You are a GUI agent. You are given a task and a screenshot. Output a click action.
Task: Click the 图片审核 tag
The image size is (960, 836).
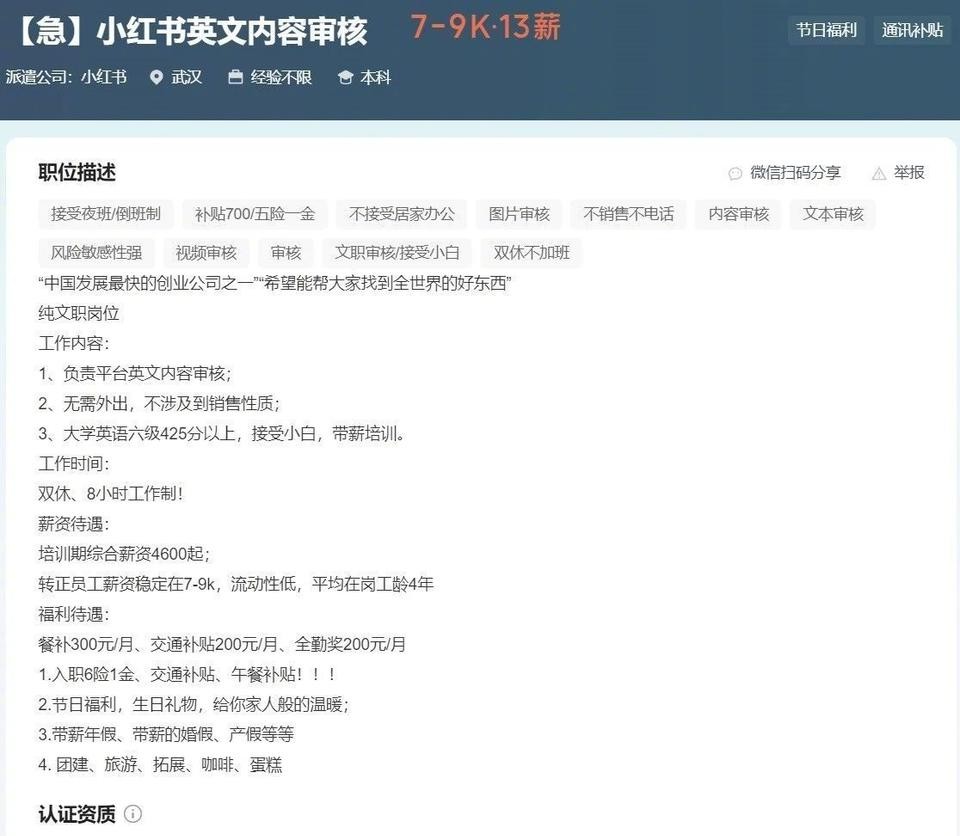[x=519, y=214]
